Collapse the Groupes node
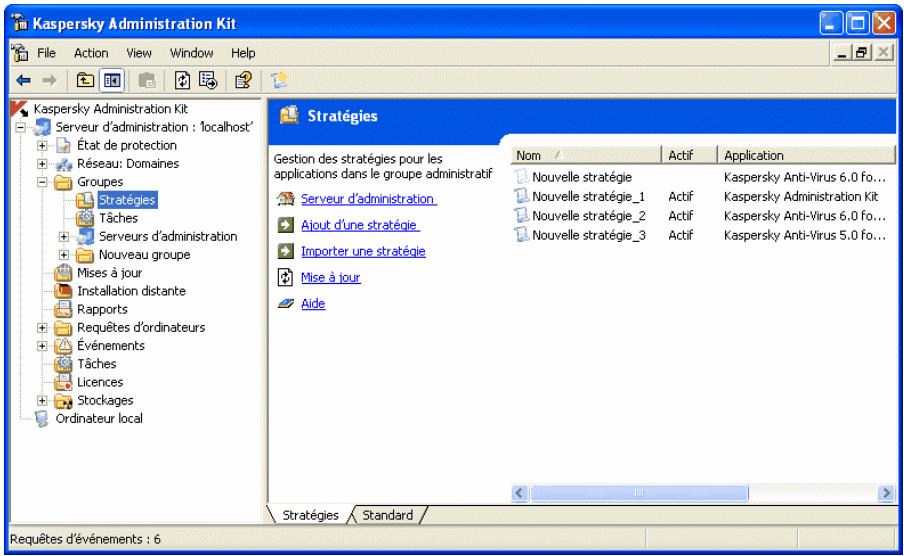The image size is (904, 556). [42, 182]
